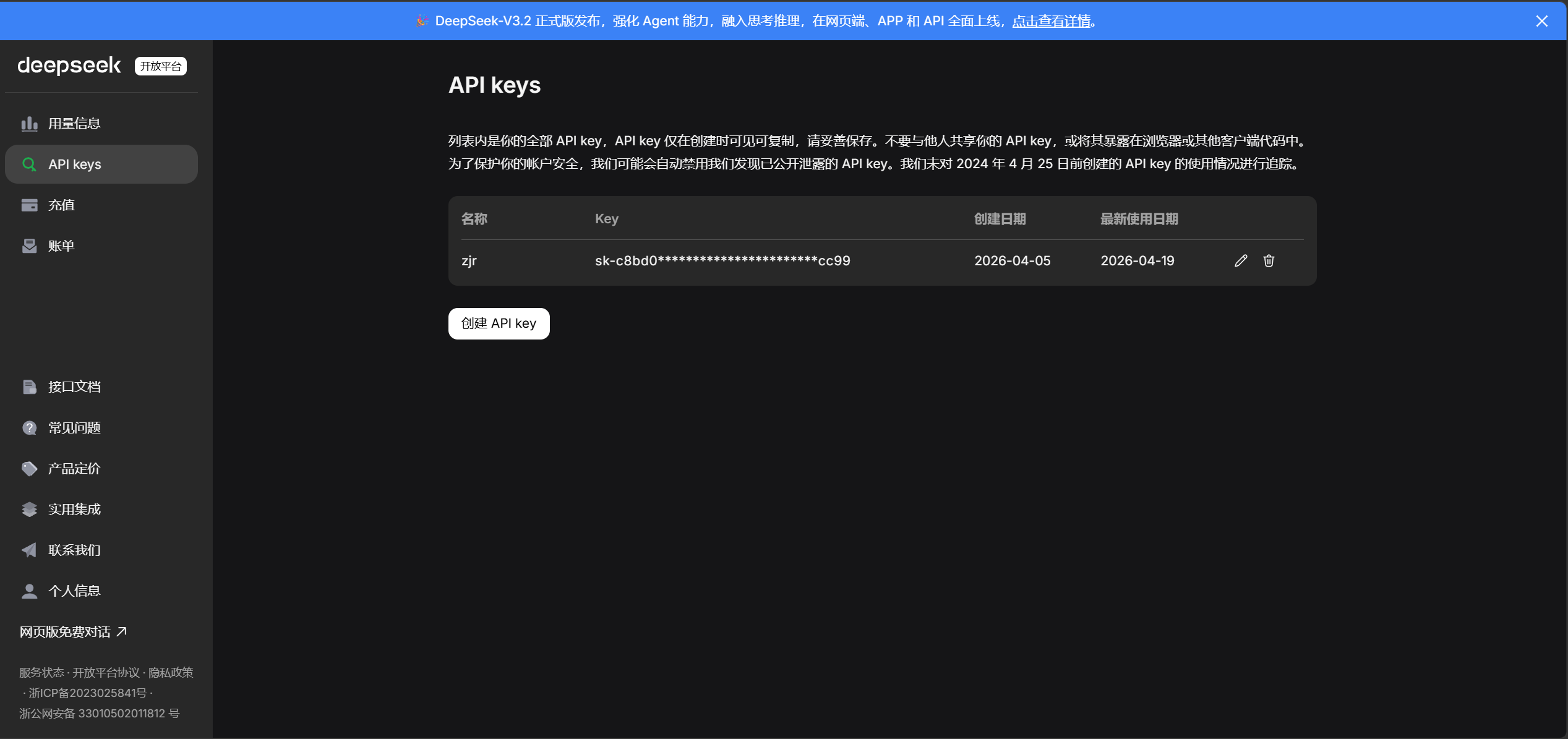
Task: Click the question mark icon for 常见问题
Action: tap(29, 428)
